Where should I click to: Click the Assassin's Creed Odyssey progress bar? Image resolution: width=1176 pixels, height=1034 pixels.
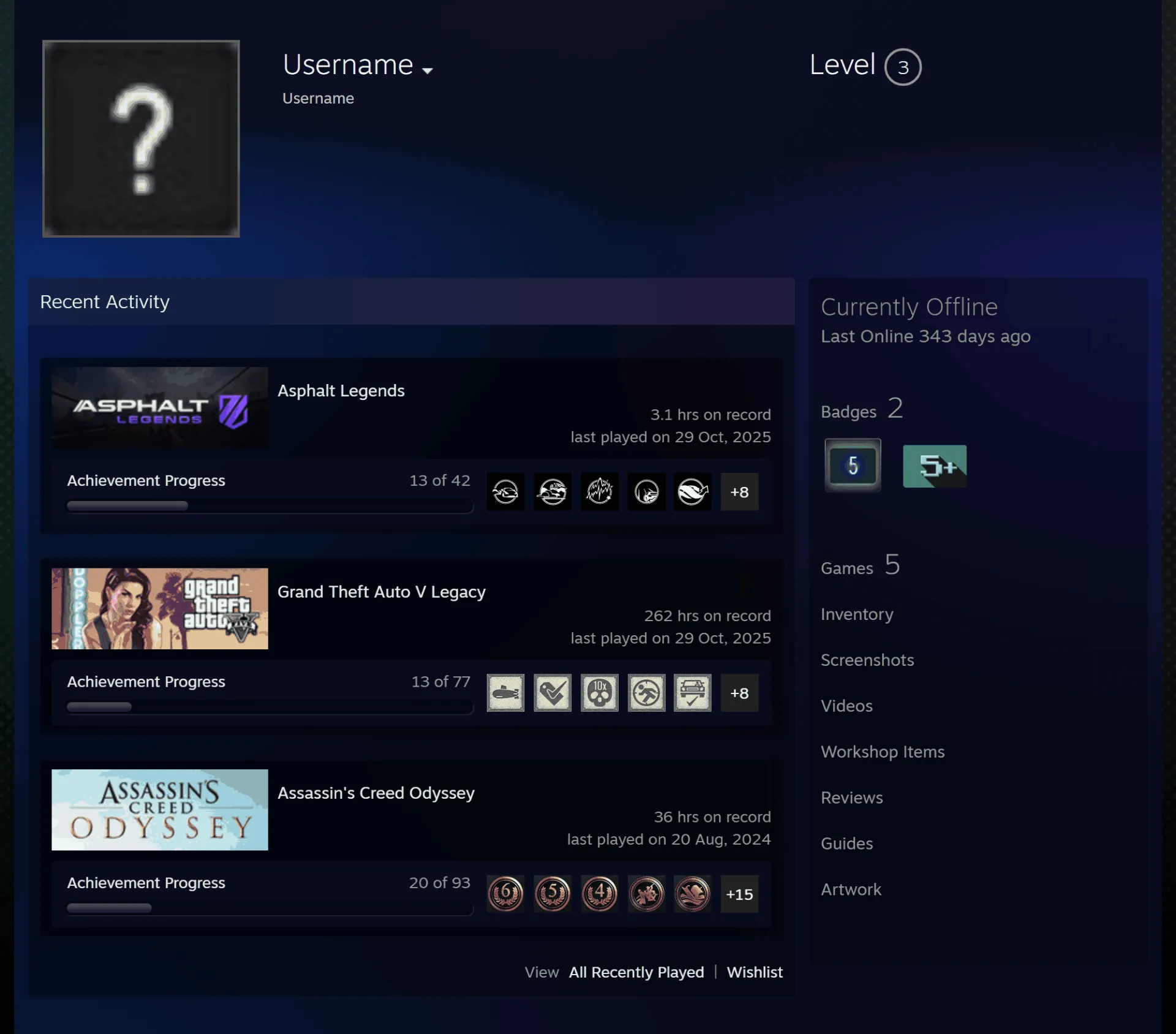point(269,908)
